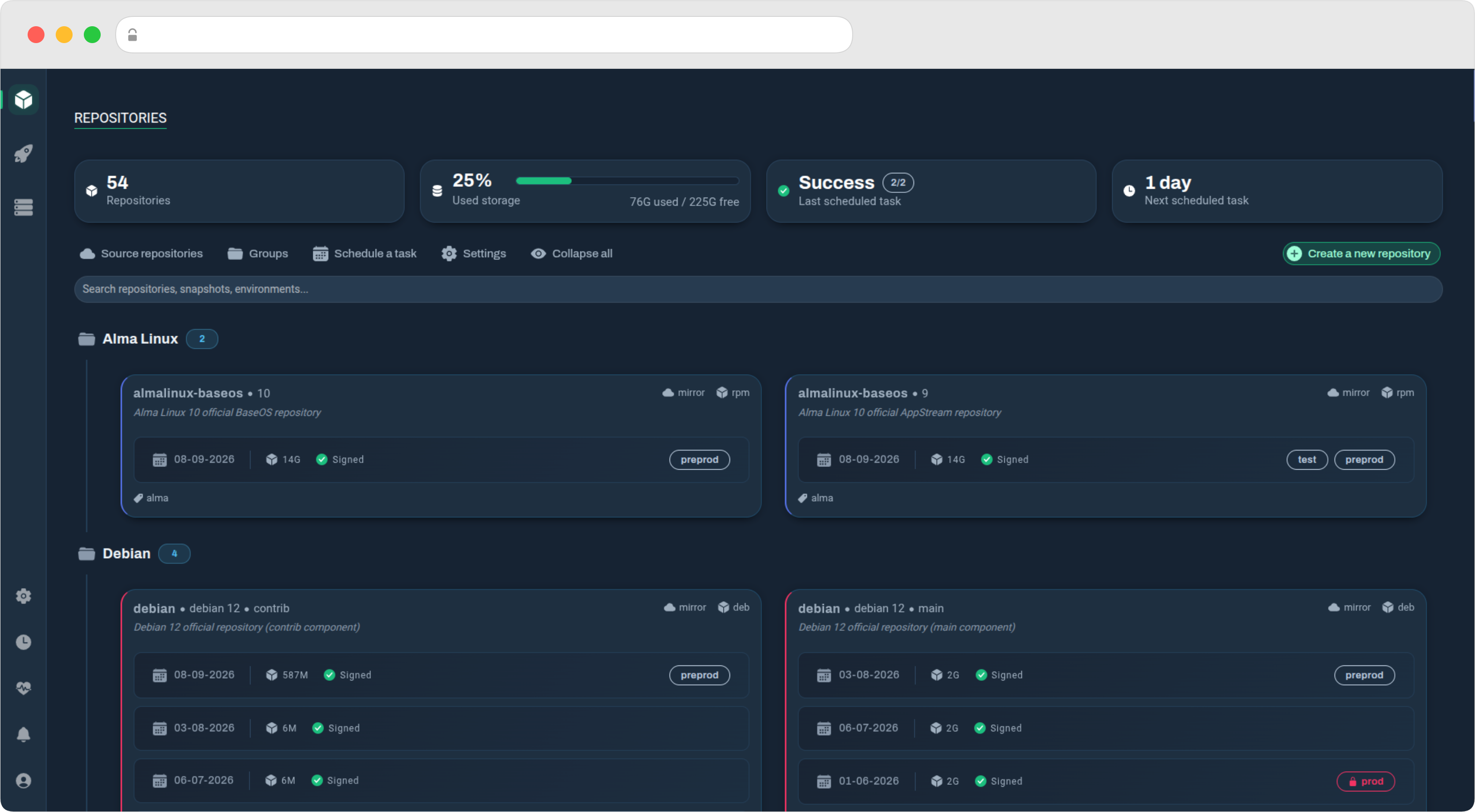This screenshot has width=1475, height=812.
Task: Focus the search repositories input field
Action: tap(758, 289)
